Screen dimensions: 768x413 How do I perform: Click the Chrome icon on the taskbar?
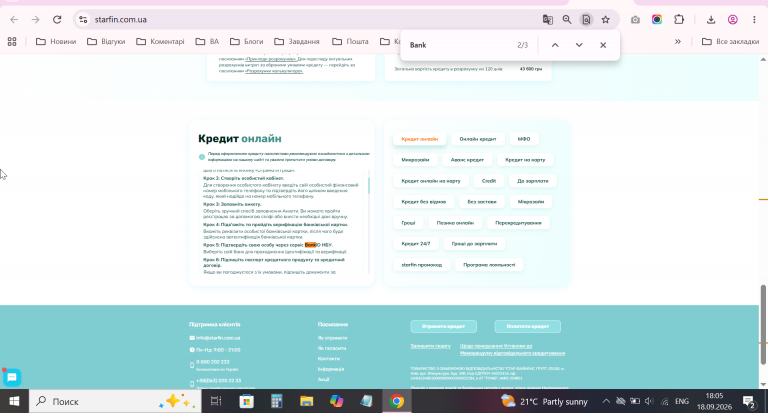pos(397,401)
